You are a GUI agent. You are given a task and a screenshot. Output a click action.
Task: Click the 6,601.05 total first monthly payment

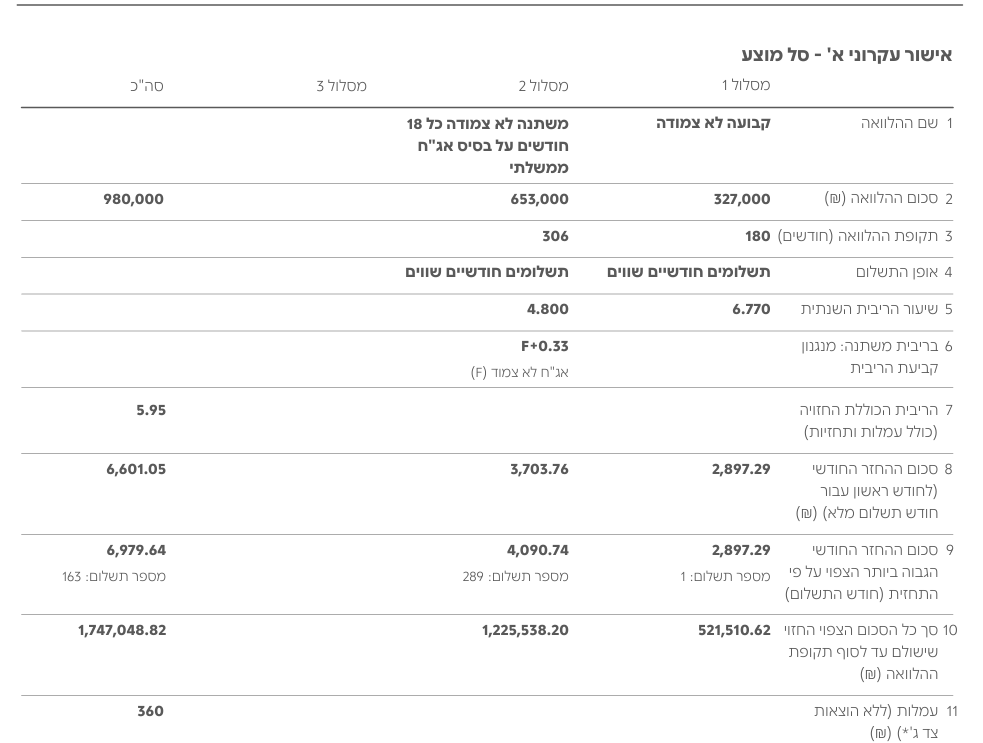point(136,469)
